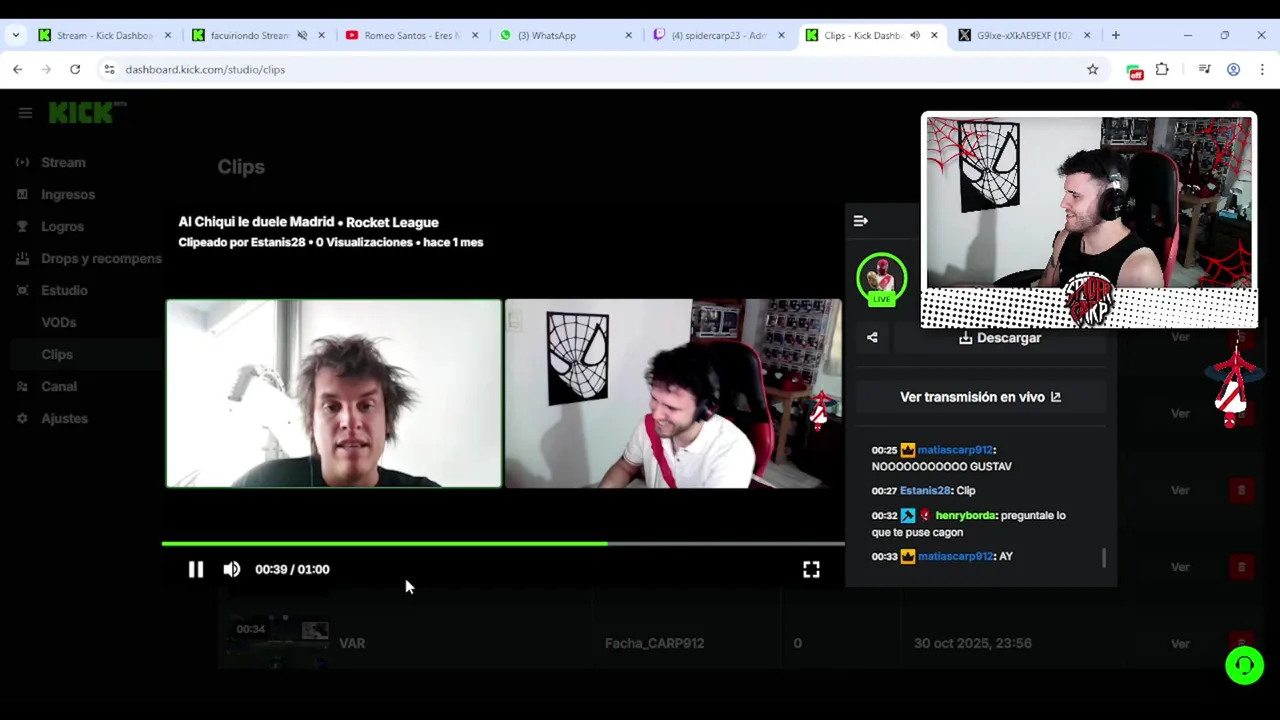Click the chat replay scrollbar
The image size is (1280, 720).
pos(1104,557)
